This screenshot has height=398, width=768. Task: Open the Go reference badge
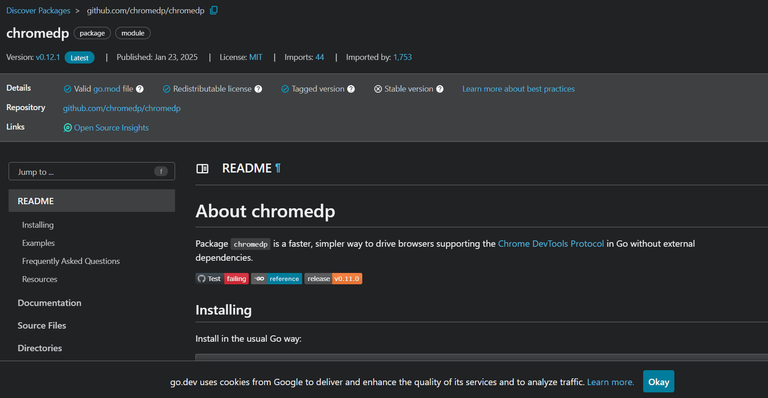click(x=277, y=279)
